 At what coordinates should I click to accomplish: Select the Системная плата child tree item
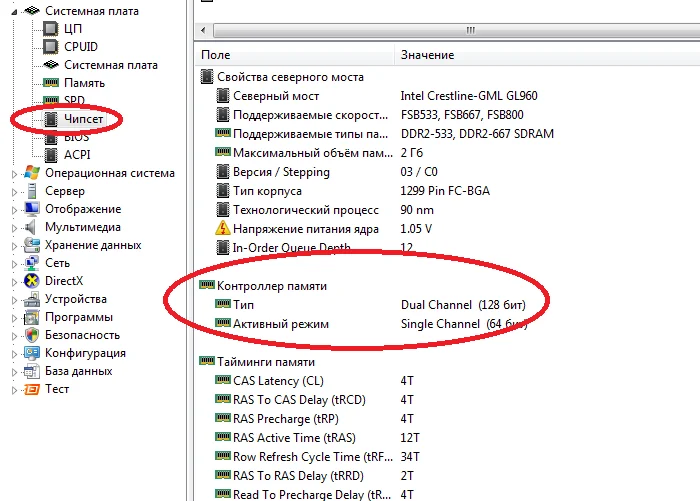[x=111, y=65]
